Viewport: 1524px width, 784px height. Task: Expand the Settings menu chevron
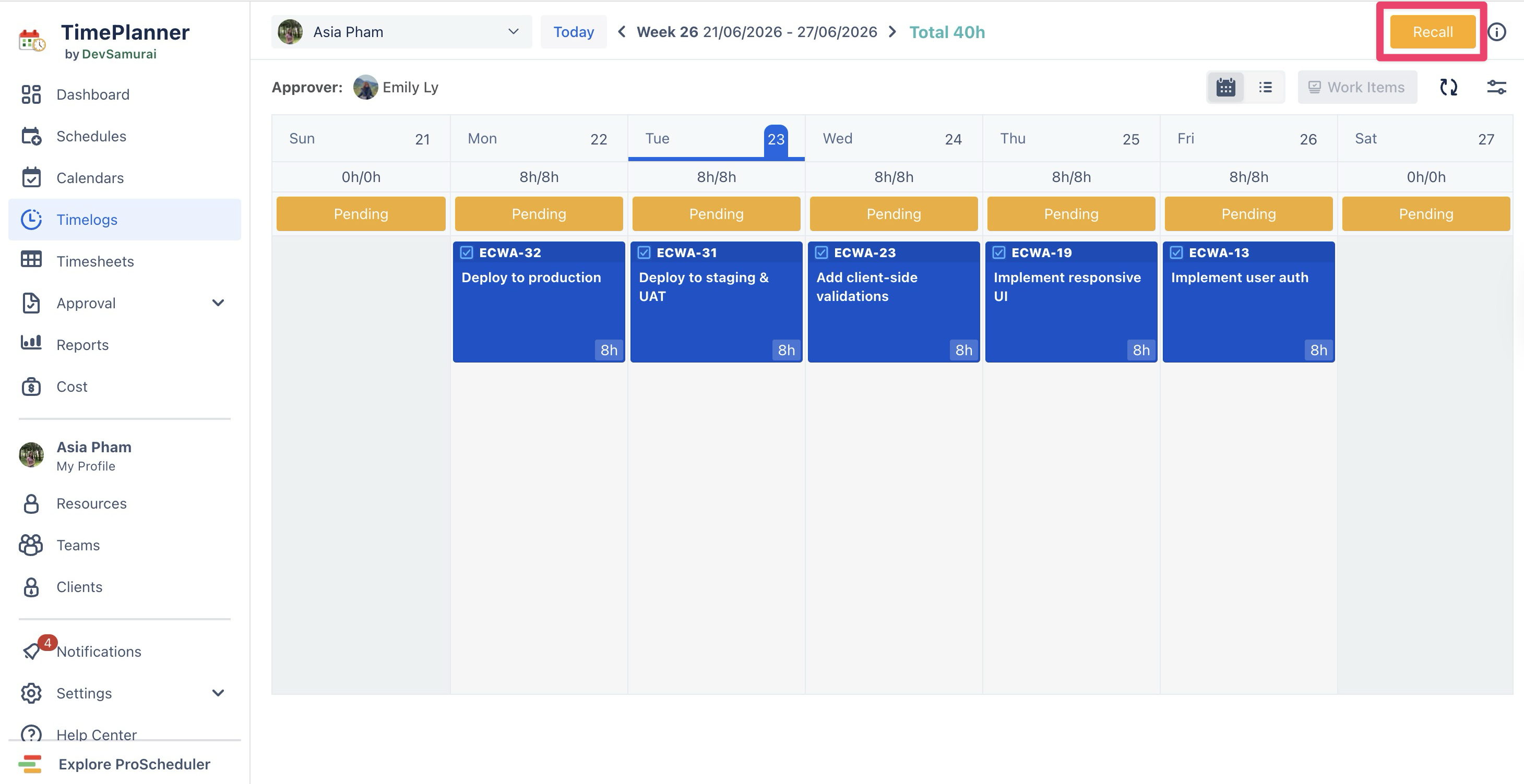coord(218,692)
